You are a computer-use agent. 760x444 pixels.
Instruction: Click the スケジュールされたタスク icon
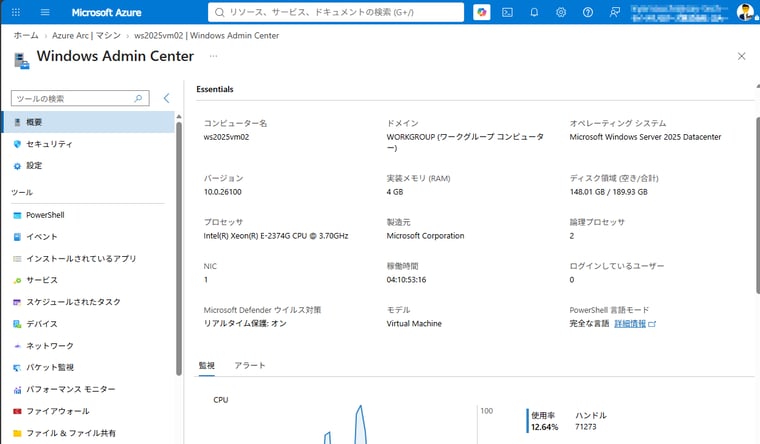[17, 302]
